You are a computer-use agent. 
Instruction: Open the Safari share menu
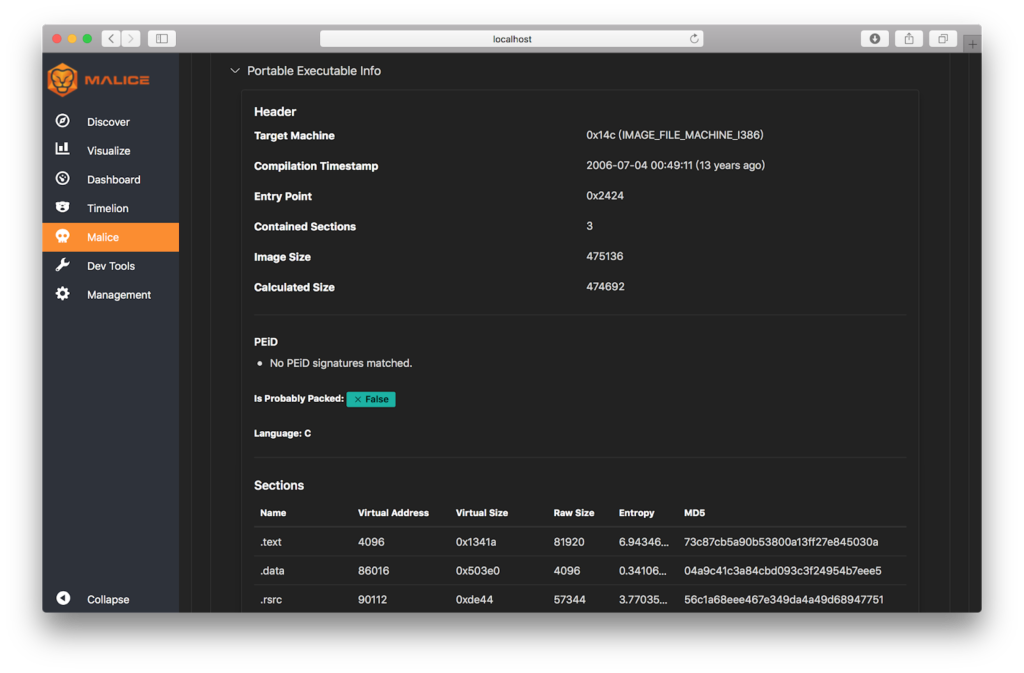point(909,39)
